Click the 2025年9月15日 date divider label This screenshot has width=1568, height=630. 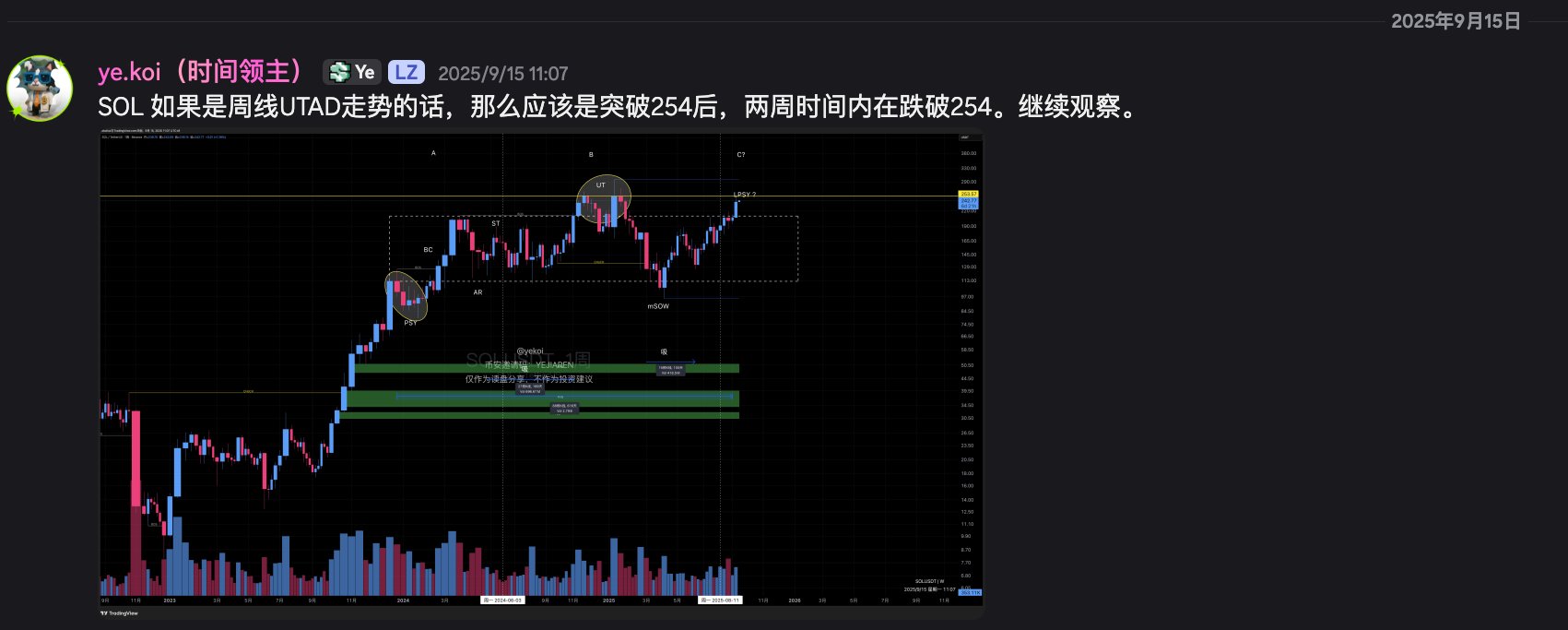tap(1456, 21)
